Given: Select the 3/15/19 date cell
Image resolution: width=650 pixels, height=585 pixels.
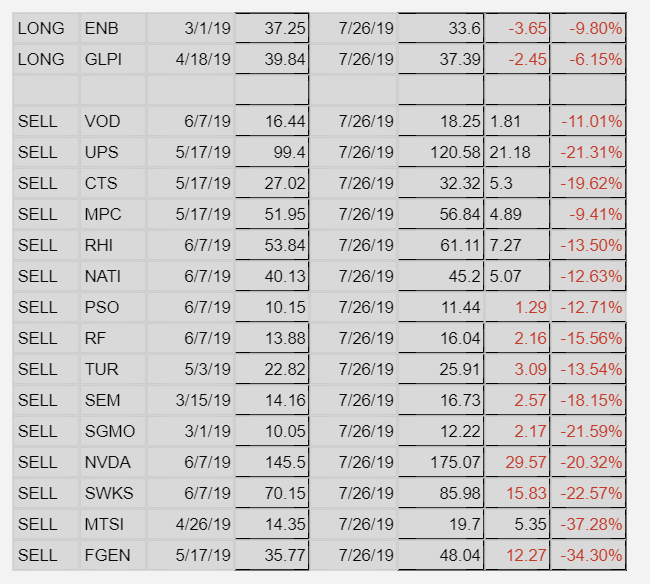Looking at the screenshot, I should click(190, 401).
